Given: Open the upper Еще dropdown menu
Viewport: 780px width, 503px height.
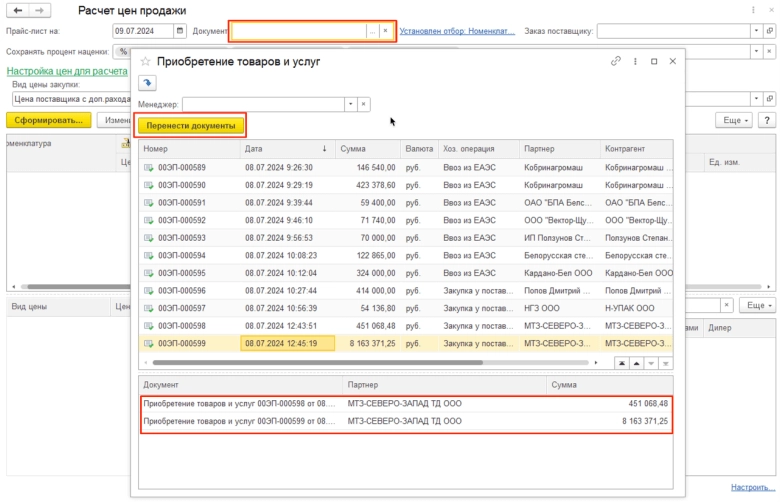Looking at the screenshot, I should pos(733,120).
